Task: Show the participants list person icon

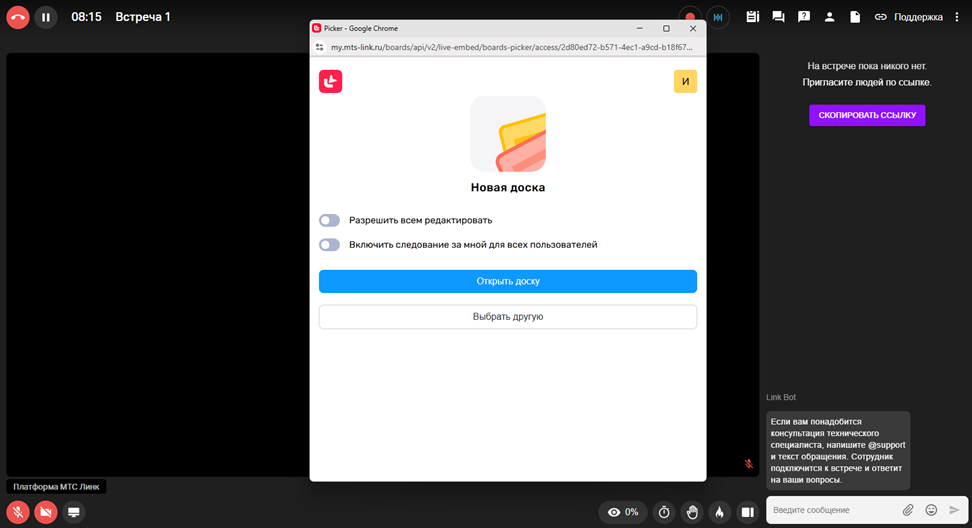Action: click(829, 17)
